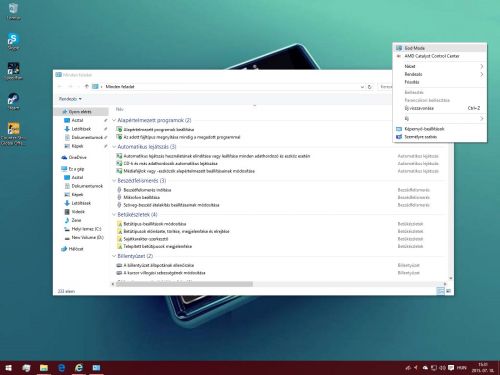Open Saját karakter-szerkesztő item
The width and height of the screenshot is (500, 375).
(x=146, y=239)
